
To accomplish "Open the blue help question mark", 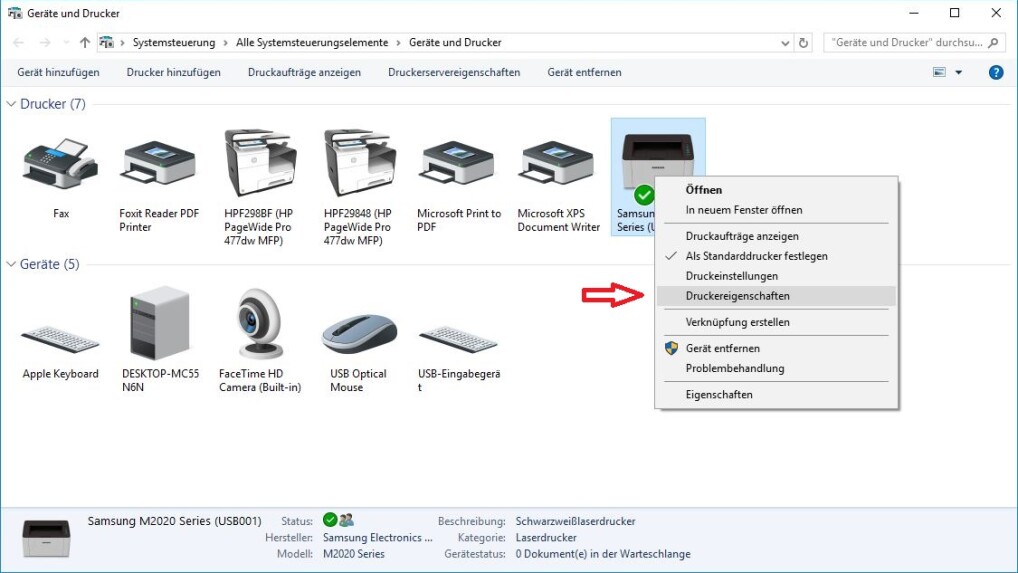I will tap(995, 72).
